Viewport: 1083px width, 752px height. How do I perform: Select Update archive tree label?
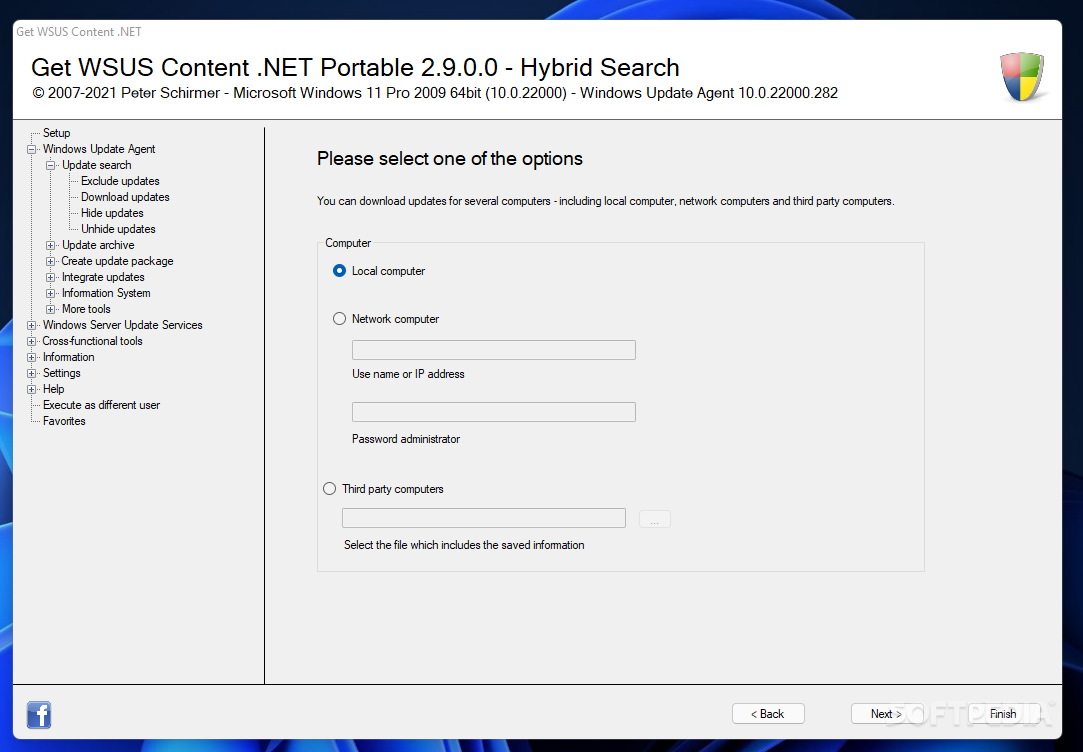[98, 245]
